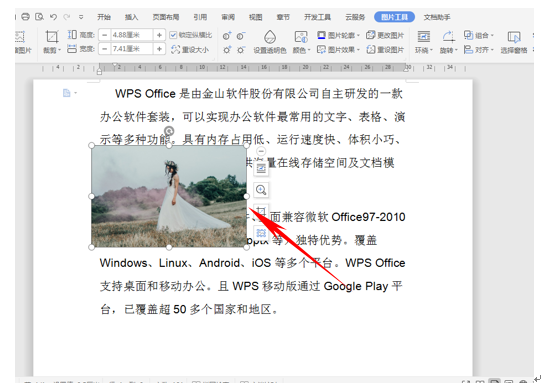Screen dimensions: 553x389
Task: Select the 引用 tab
Action: click(200, 17)
